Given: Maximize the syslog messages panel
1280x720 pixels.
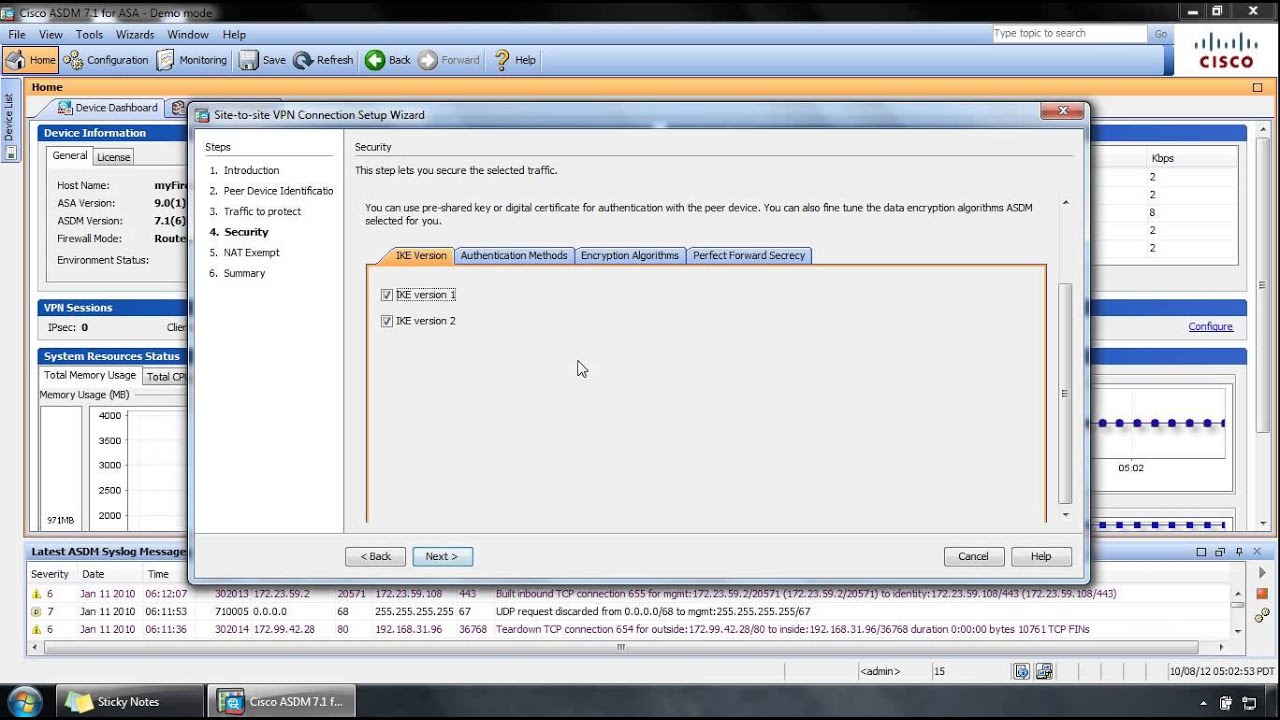Looking at the screenshot, I should [x=1202, y=552].
